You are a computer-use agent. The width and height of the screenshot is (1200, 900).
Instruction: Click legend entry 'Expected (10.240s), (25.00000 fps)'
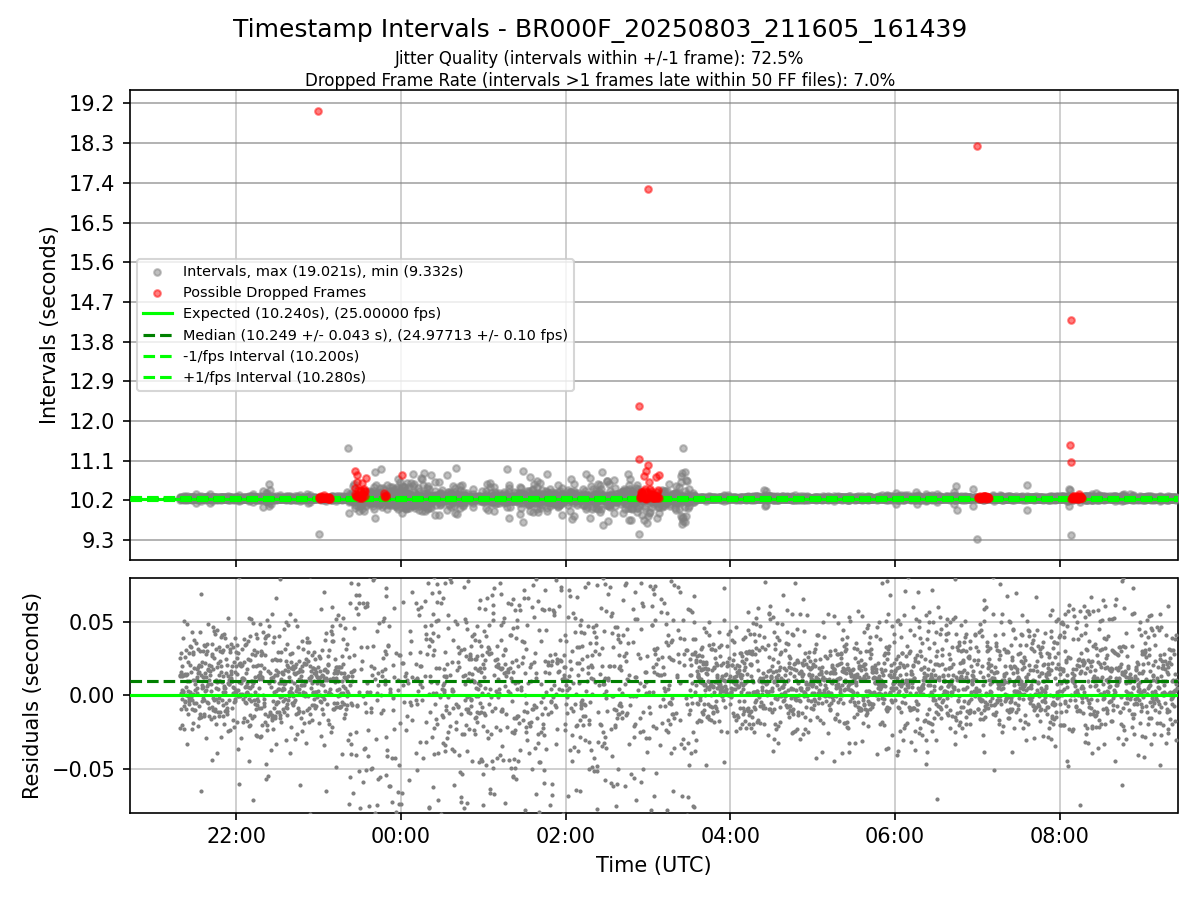pos(312,313)
